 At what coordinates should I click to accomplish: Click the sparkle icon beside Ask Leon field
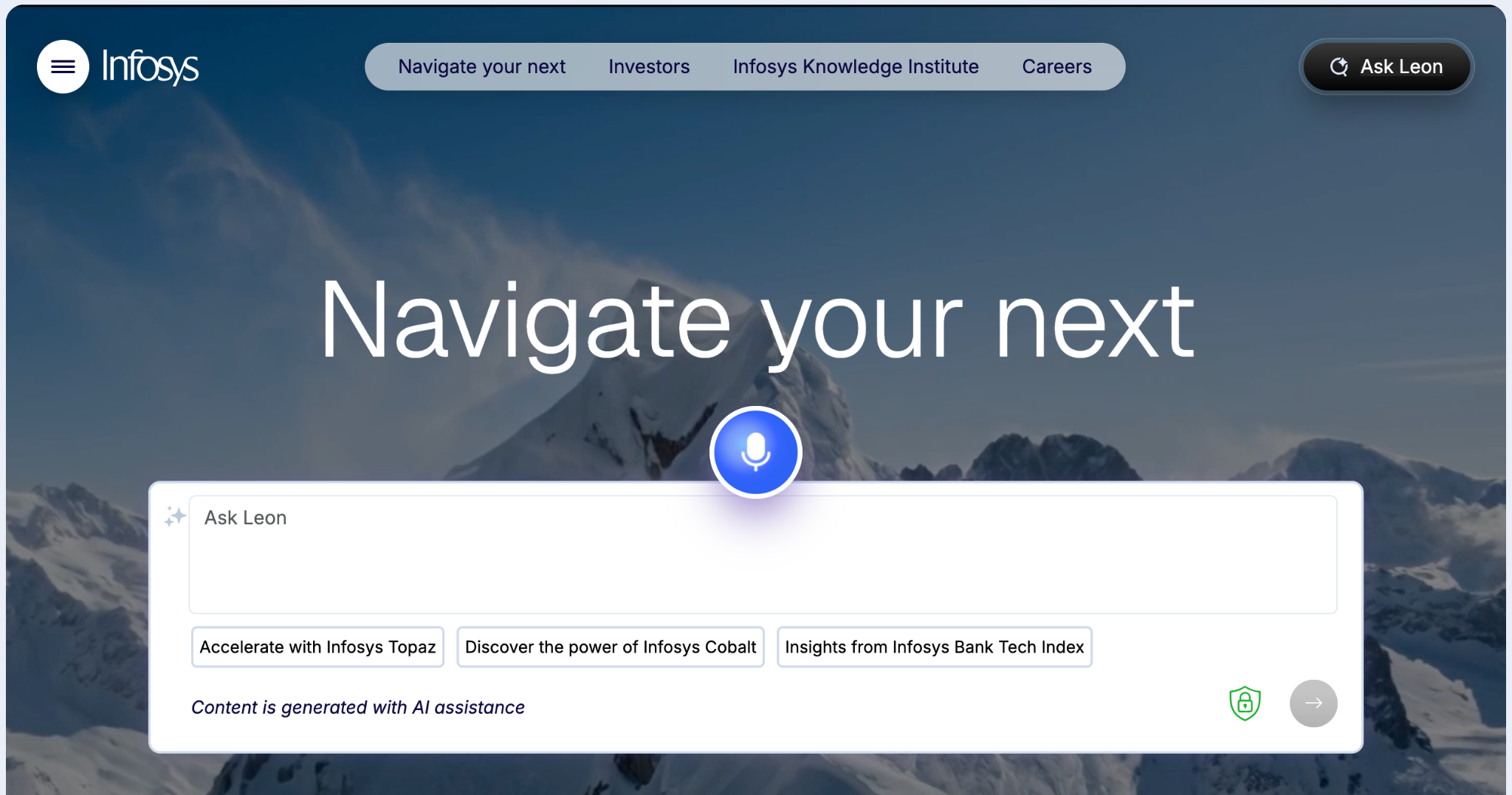(175, 517)
